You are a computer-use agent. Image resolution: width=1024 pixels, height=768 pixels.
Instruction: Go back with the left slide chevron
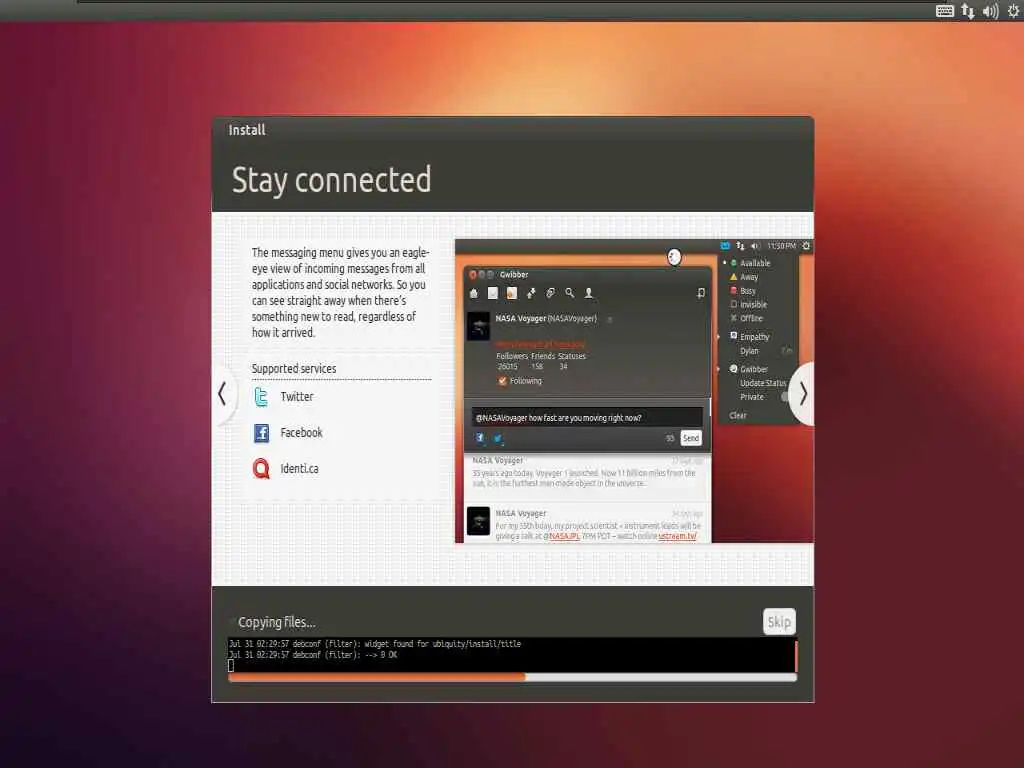click(x=223, y=394)
